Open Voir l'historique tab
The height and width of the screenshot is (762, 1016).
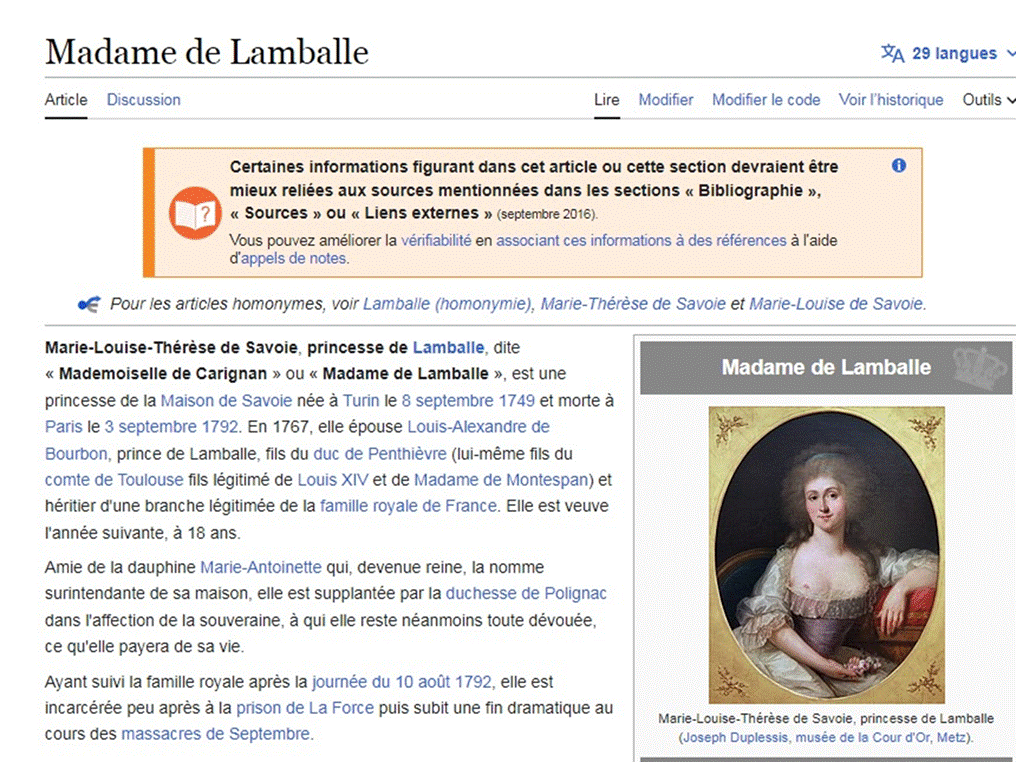(x=891, y=100)
